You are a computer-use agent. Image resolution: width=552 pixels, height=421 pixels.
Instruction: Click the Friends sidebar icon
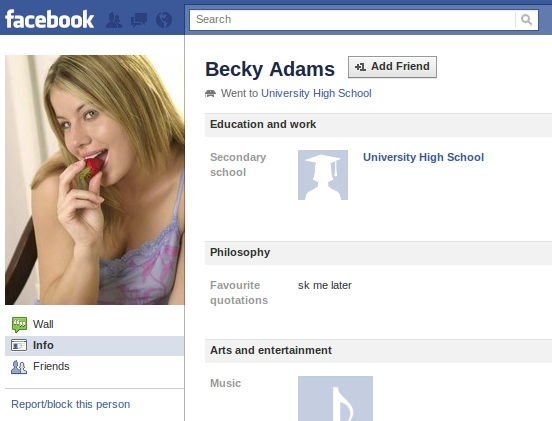19,367
